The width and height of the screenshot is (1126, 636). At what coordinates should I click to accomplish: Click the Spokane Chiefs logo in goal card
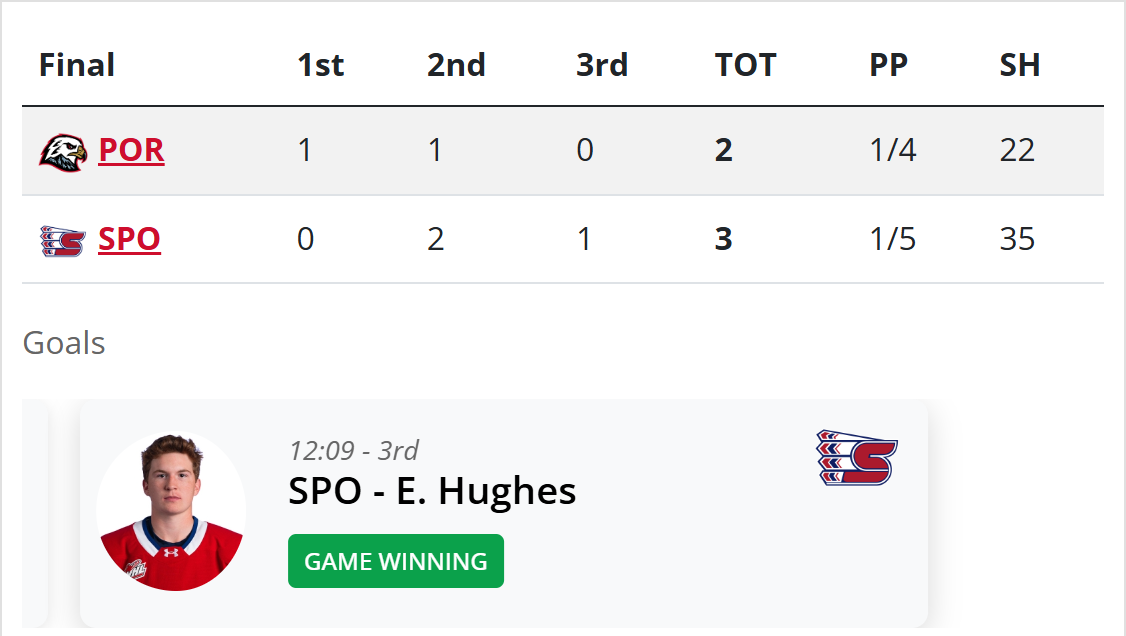pos(857,458)
